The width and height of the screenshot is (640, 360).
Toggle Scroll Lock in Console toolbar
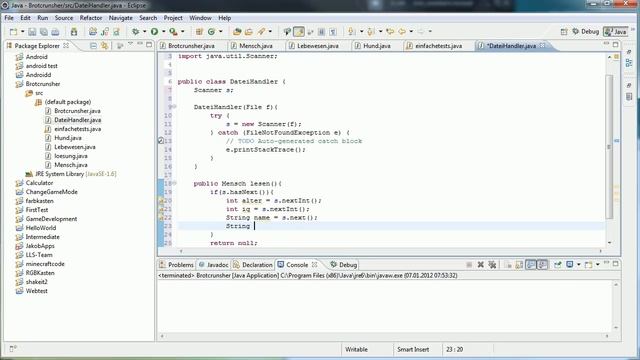point(519,264)
